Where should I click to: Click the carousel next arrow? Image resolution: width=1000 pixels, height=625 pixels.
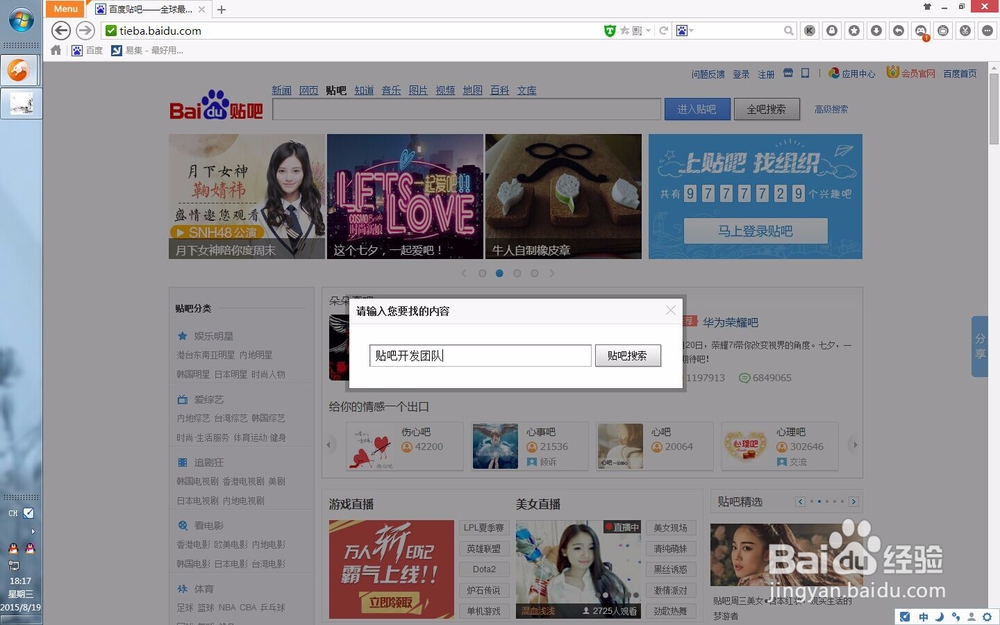coord(552,273)
